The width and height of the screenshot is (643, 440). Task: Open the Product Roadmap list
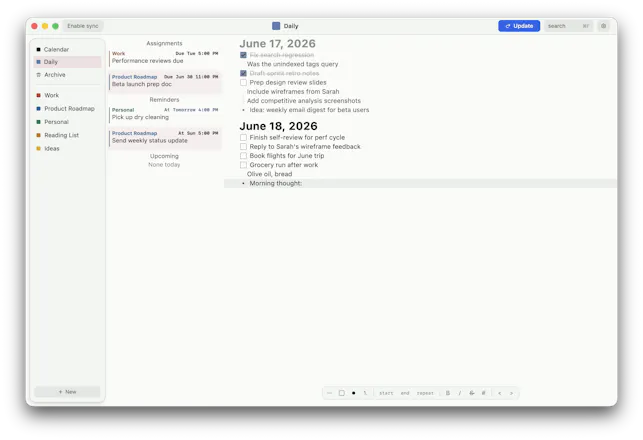coord(67,109)
